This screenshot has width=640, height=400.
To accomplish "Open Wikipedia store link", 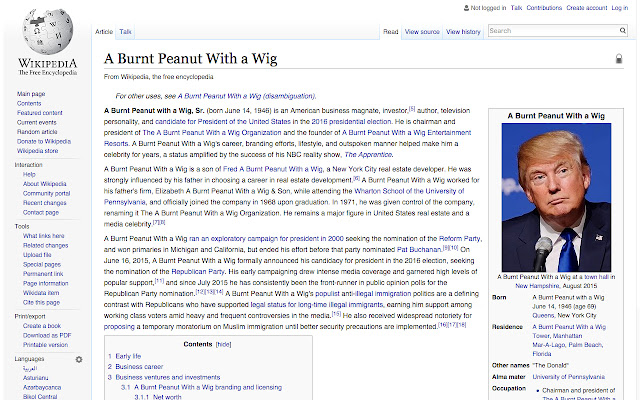I will (38, 151).
